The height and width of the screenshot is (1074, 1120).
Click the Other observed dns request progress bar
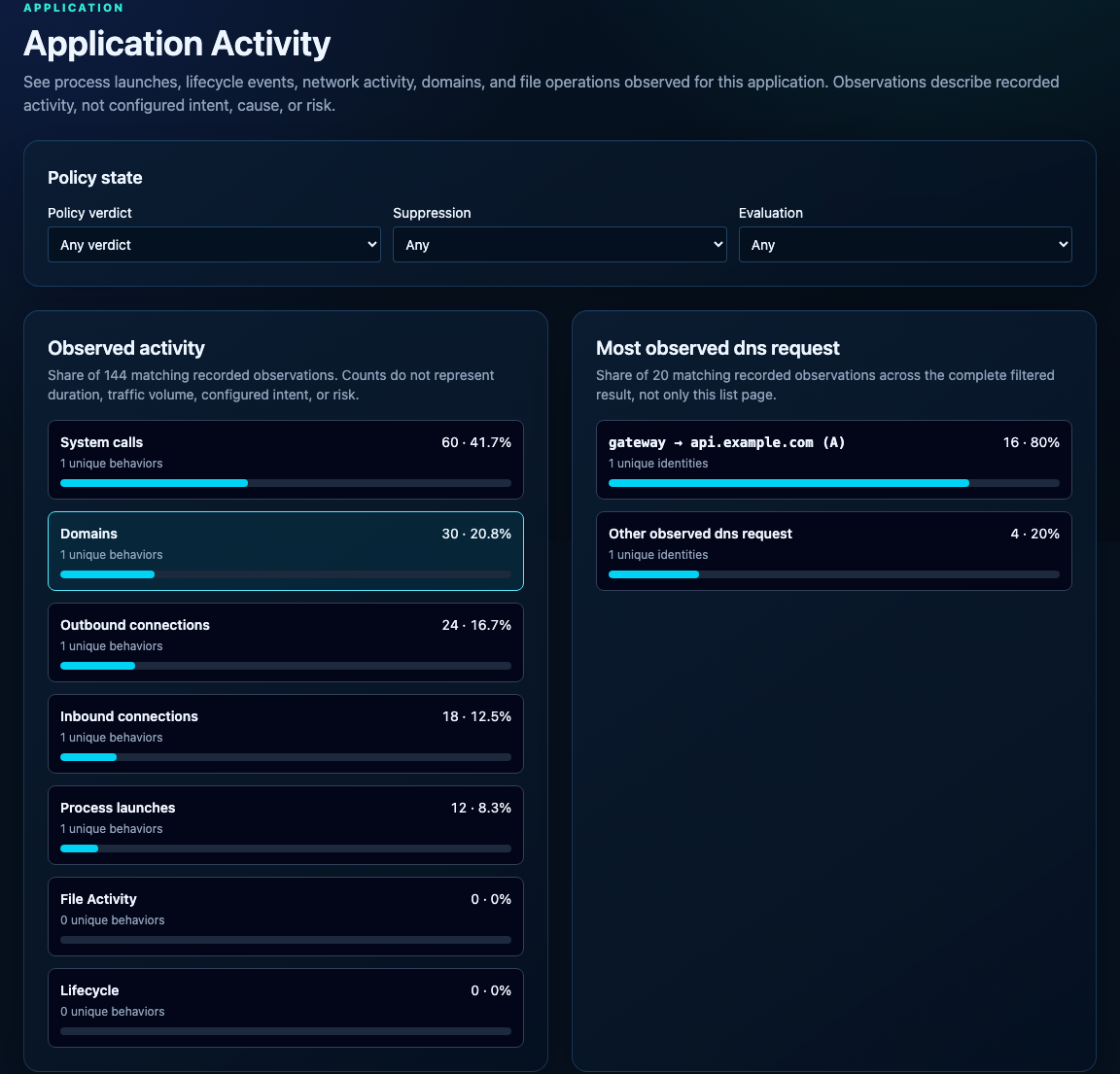(833, 574)
